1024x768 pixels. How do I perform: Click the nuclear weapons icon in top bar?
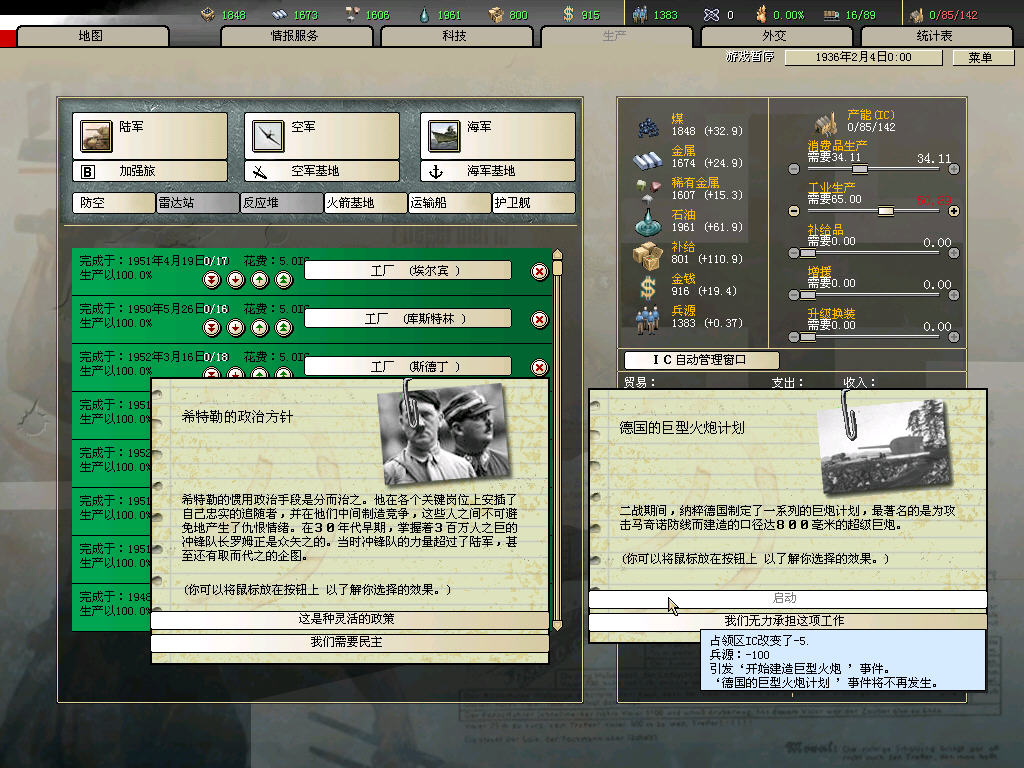(711, 14)
